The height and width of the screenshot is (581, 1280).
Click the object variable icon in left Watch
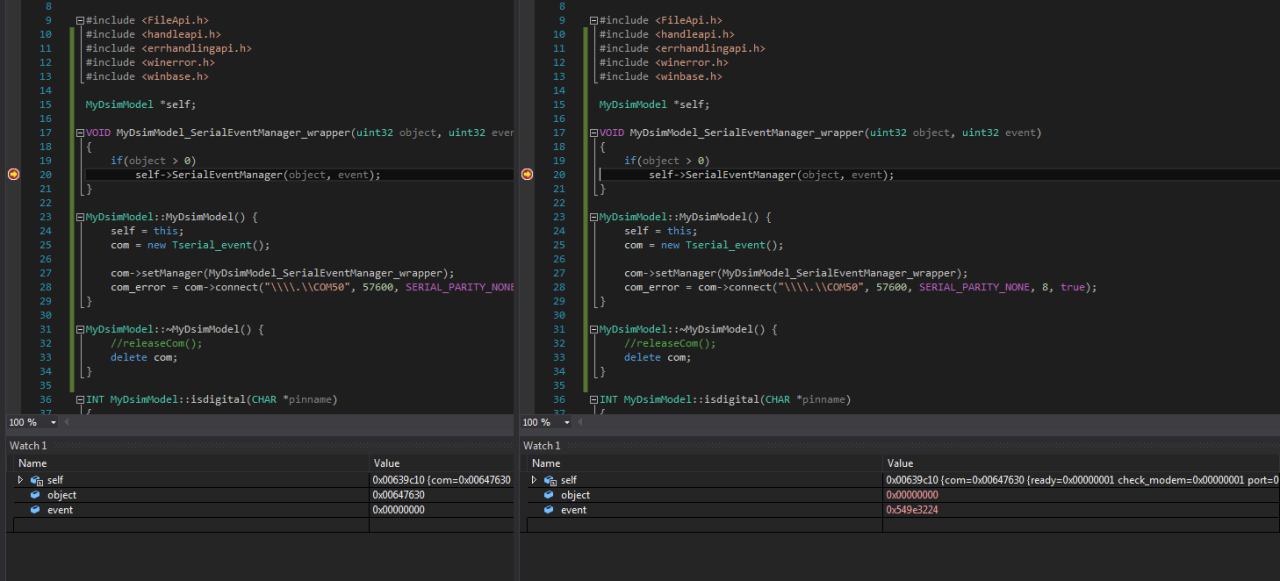point(35,495)
